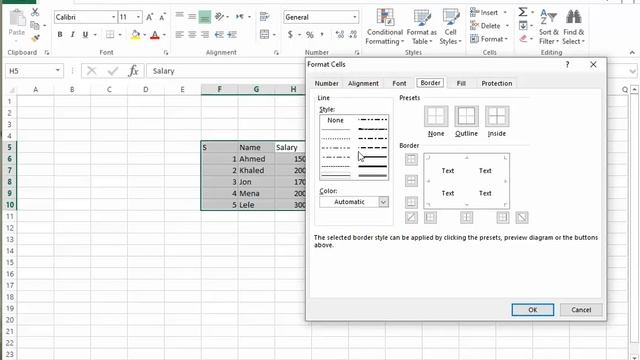The height and width of the screenshot is (360, 640).
Task: Click the formula bar containing Salary
Action: coord(227,71)
